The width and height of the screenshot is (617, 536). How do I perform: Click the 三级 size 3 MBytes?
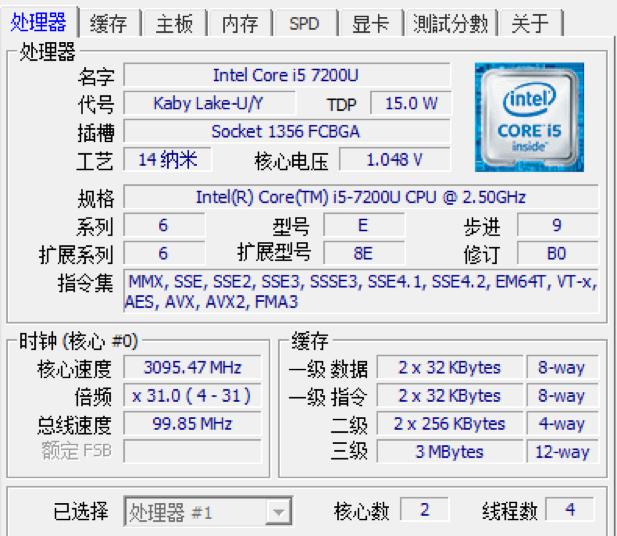coord(450,451)
